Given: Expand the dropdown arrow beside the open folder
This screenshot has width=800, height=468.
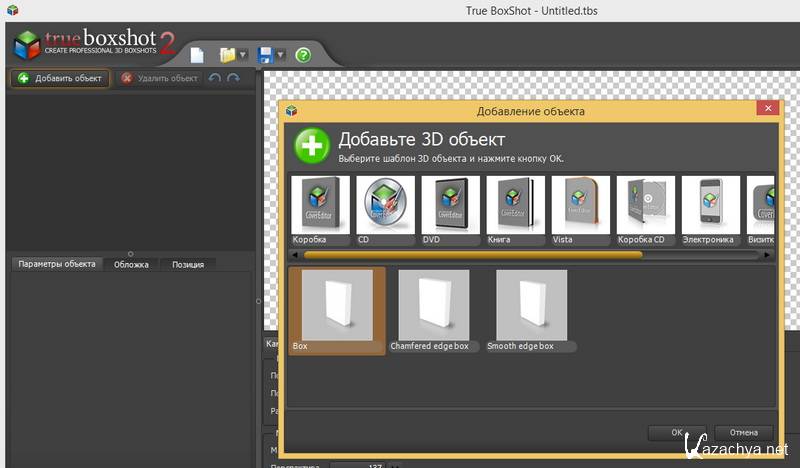Looking at the screenshot, I should 243,55.
